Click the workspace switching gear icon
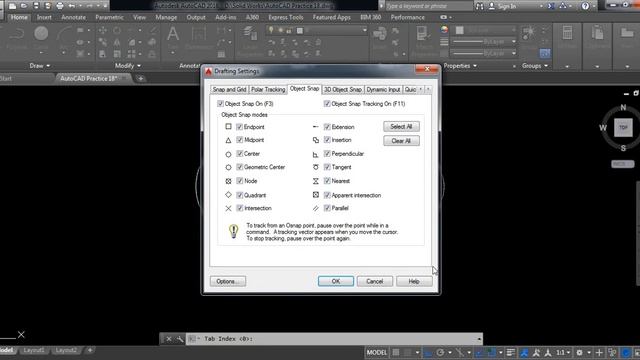Image resolution: width=640 pixels, height=360 pixels. point(579,352)
